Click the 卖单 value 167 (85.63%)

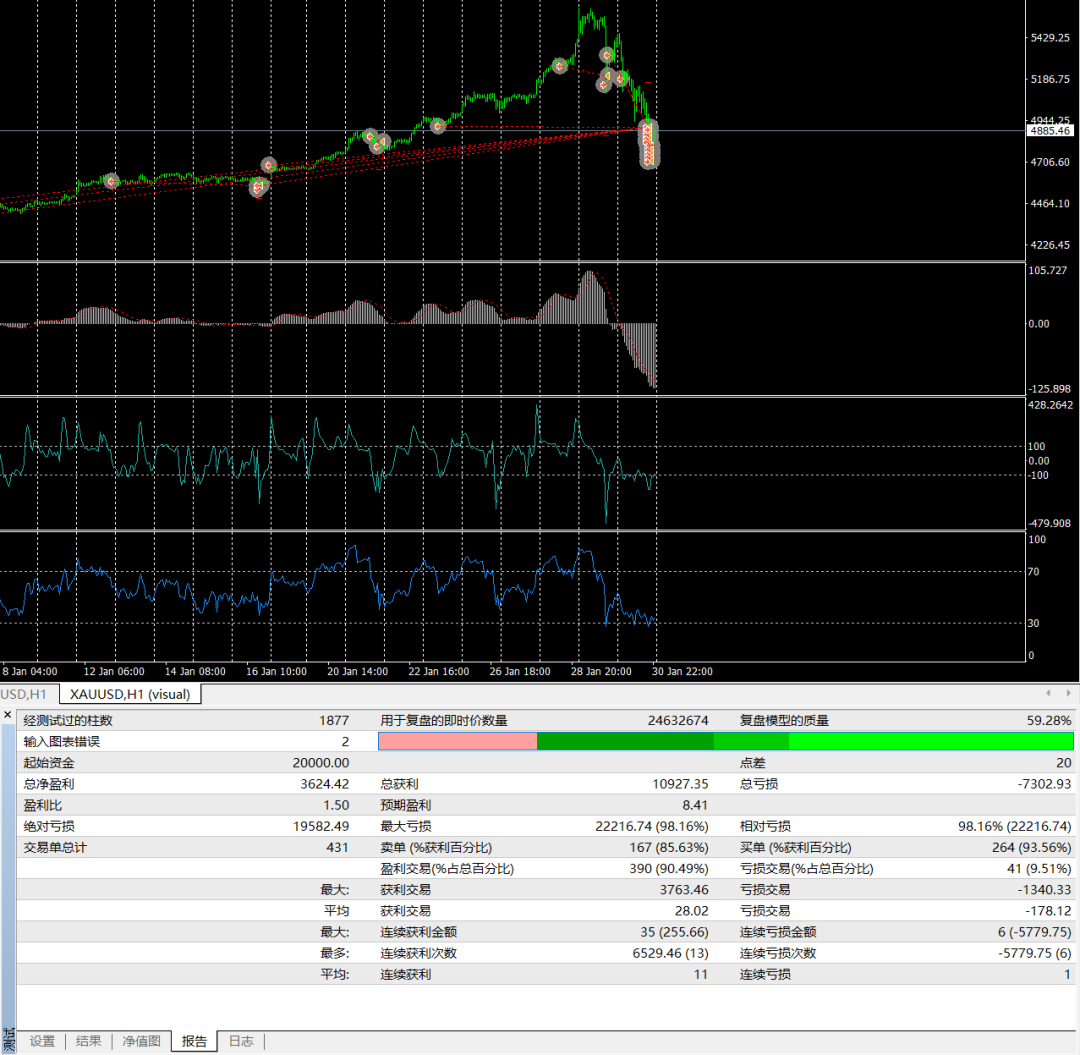pos(669,847)
